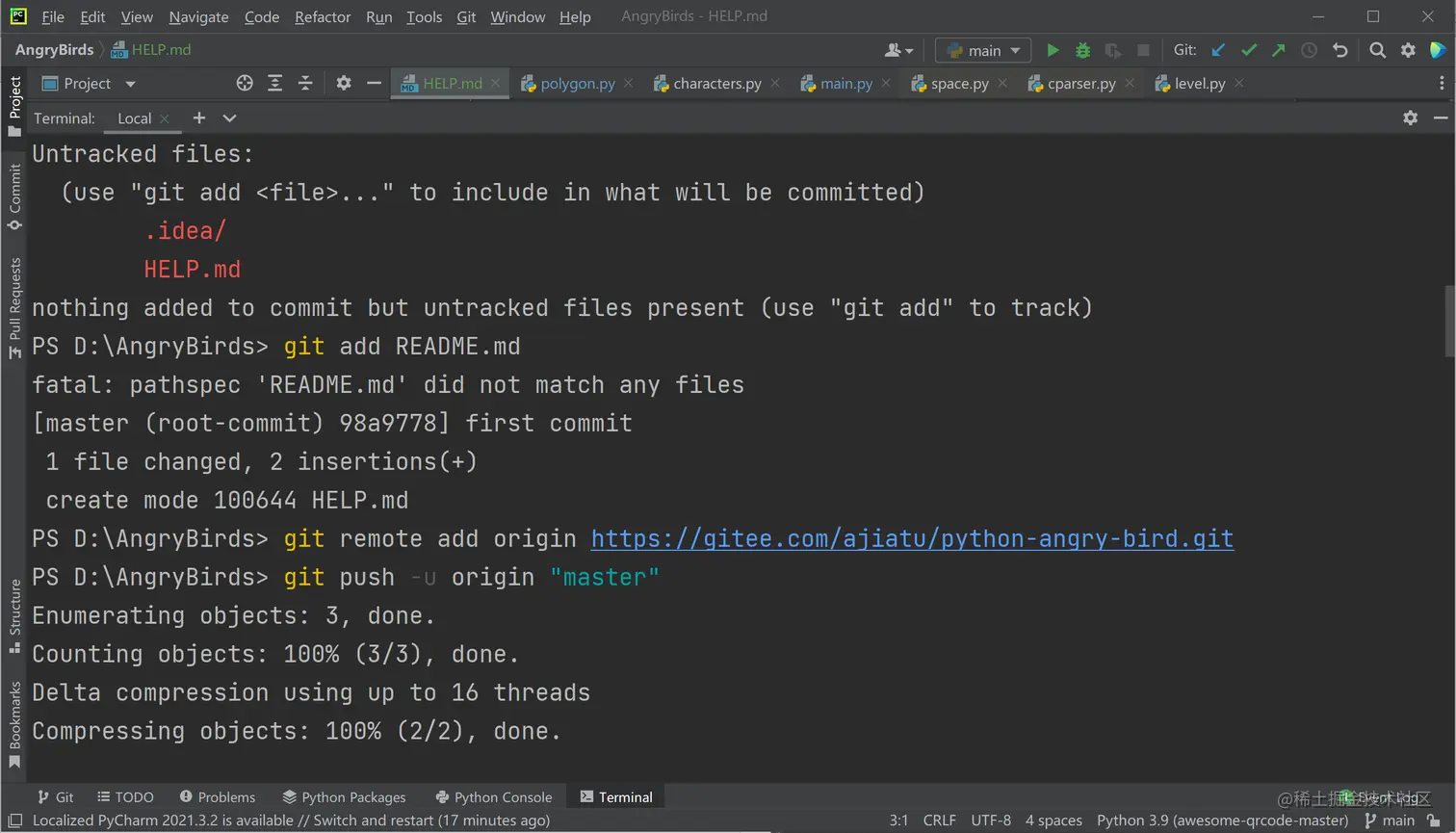
Task: Change CRLF line separator in the status bar
Action: point(939,821)
